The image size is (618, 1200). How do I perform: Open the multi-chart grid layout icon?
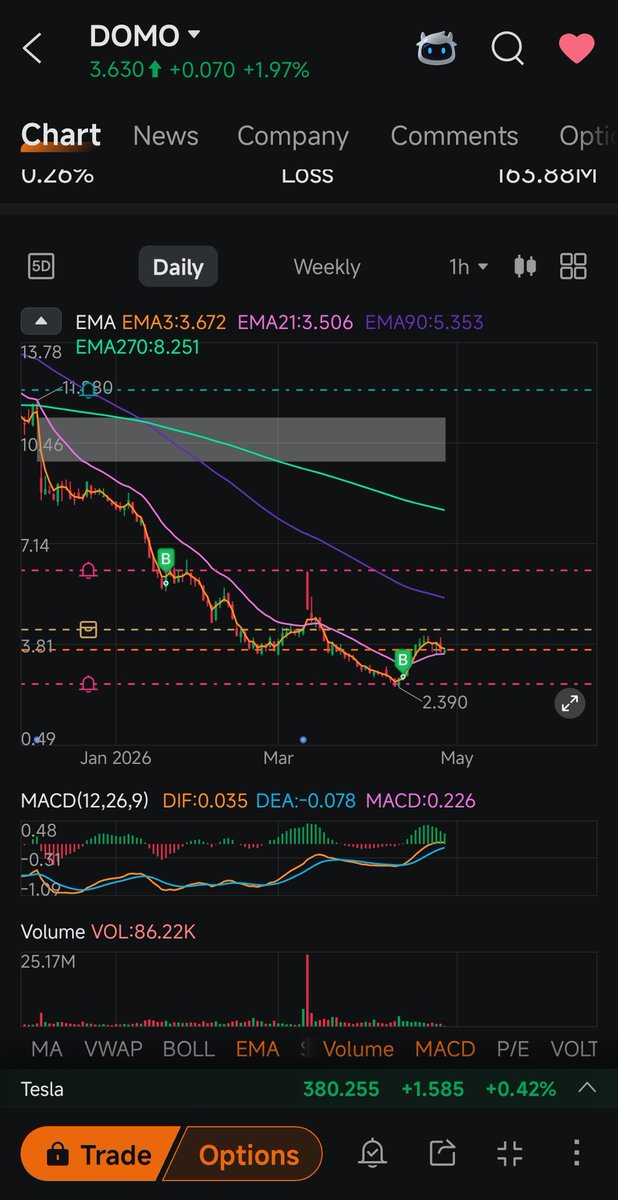pyautogui.click(x=573, y=266)
